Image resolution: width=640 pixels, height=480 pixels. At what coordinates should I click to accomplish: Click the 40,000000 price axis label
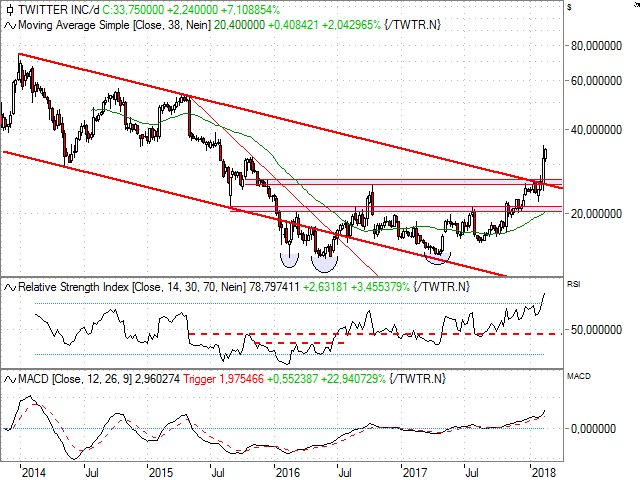click(596, 130)
